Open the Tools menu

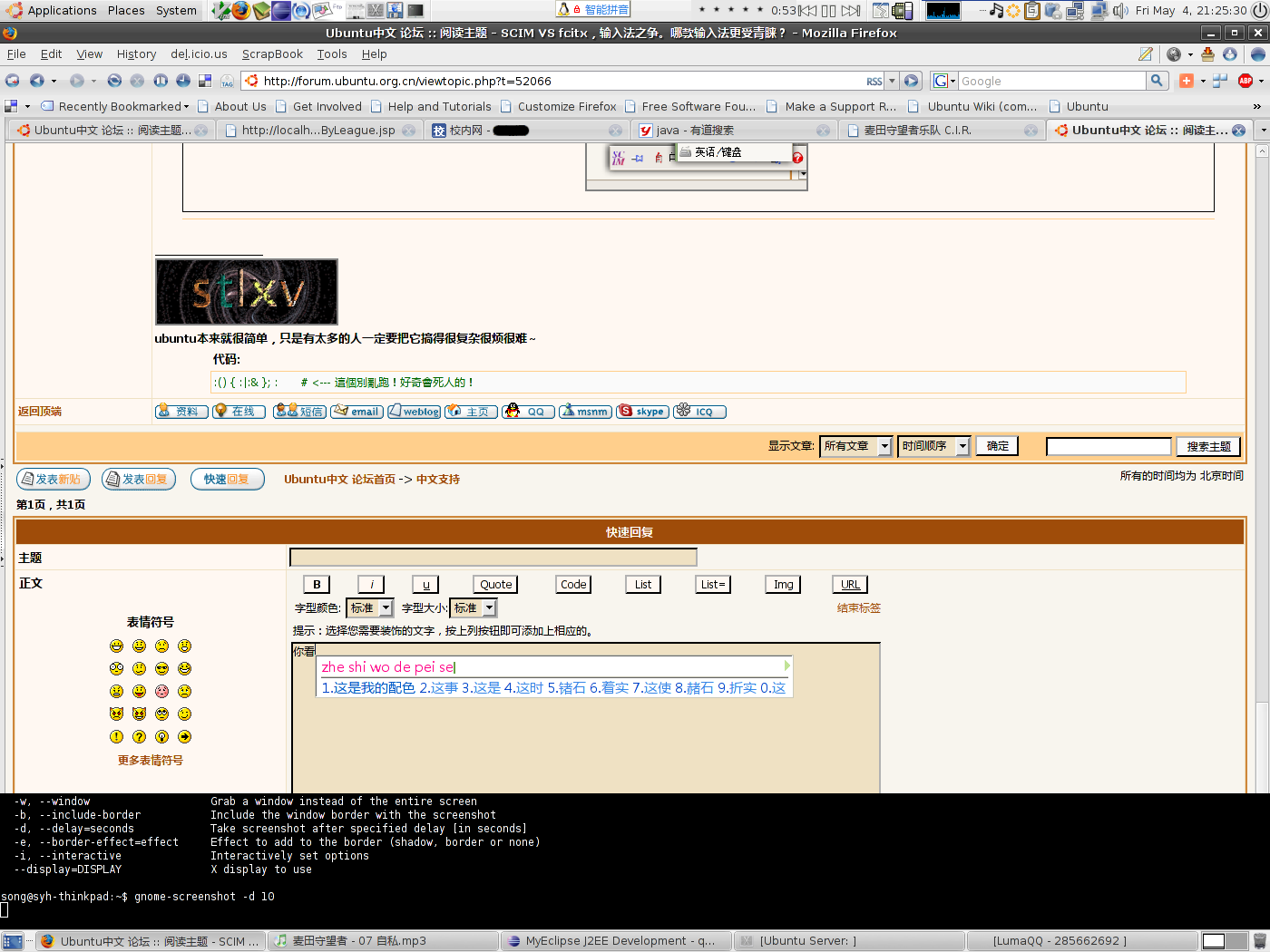point(332,54)
